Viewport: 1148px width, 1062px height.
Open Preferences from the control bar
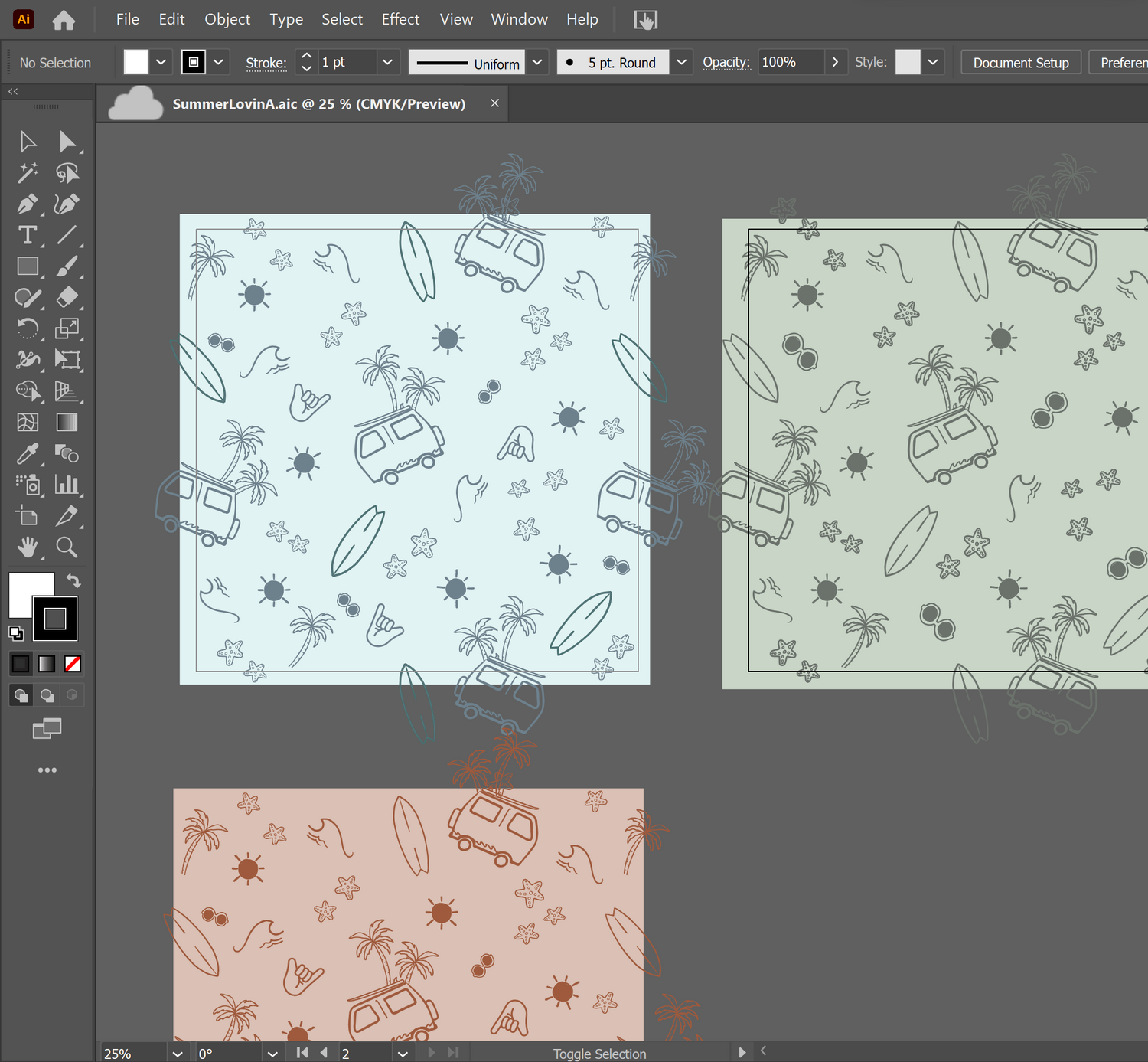pos(1123,62)
